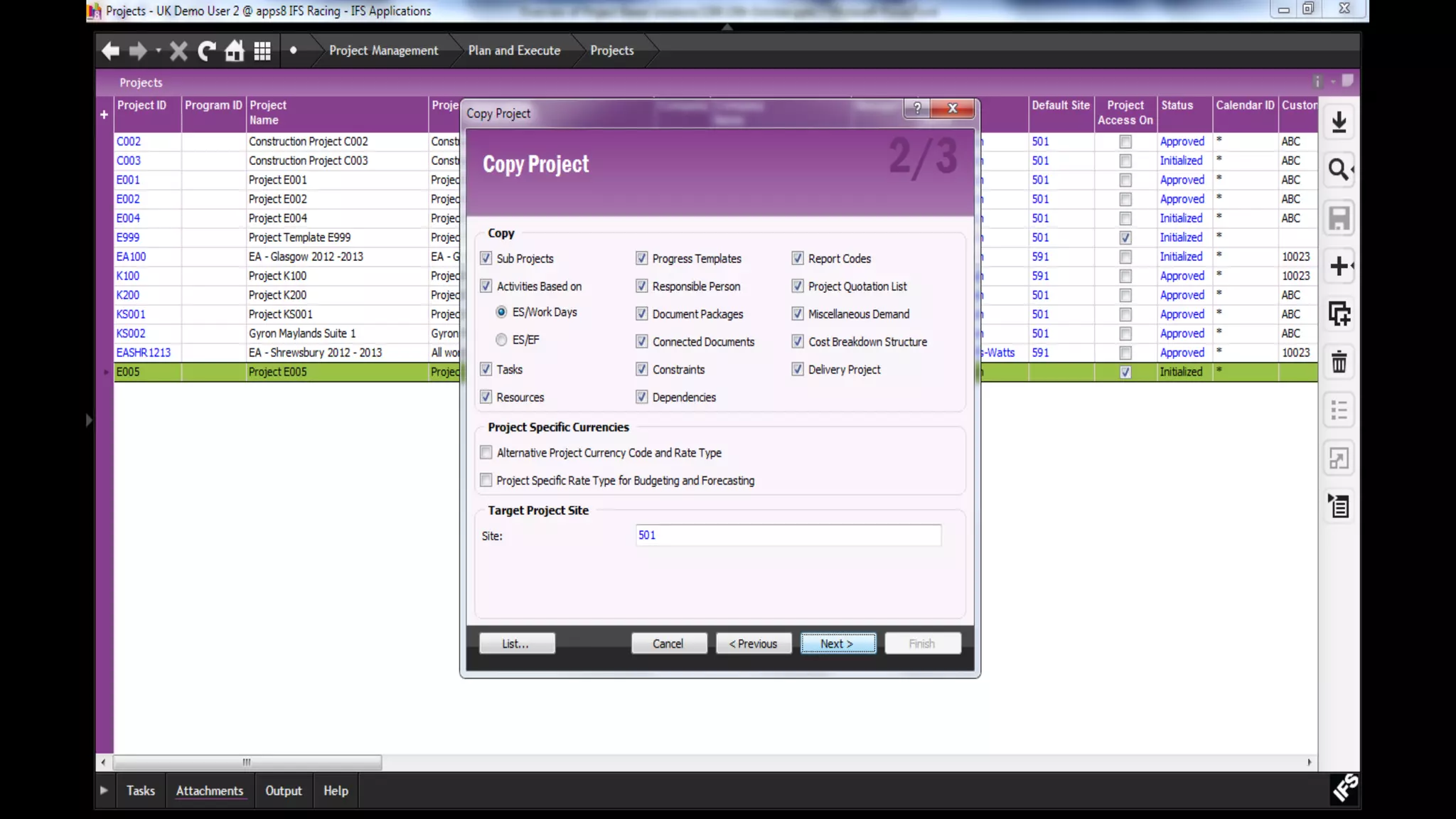Click the Refresh arrow icon
This screenshot has height=819, width=1456.
[x=207, y=50]
